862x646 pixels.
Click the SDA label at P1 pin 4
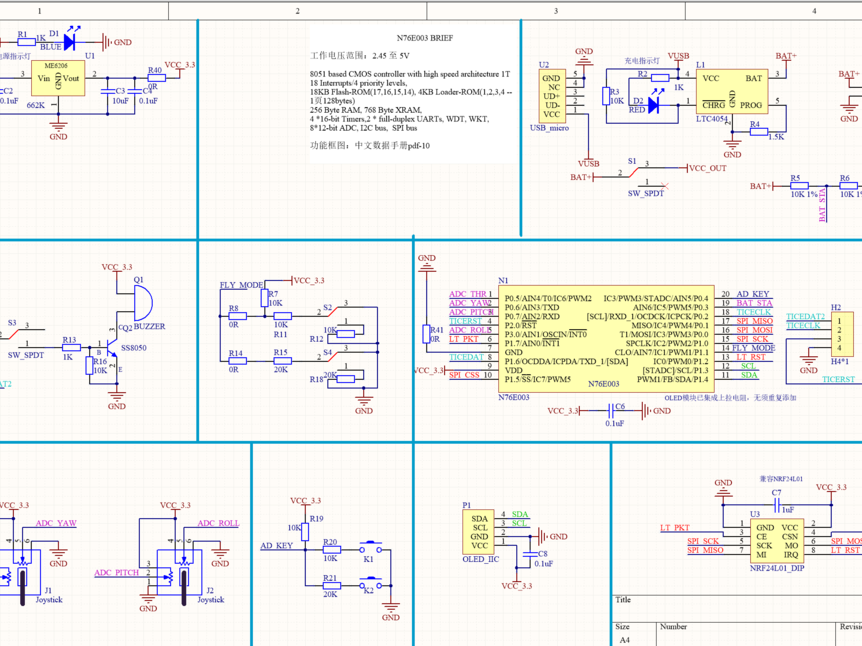click(520, 515)
